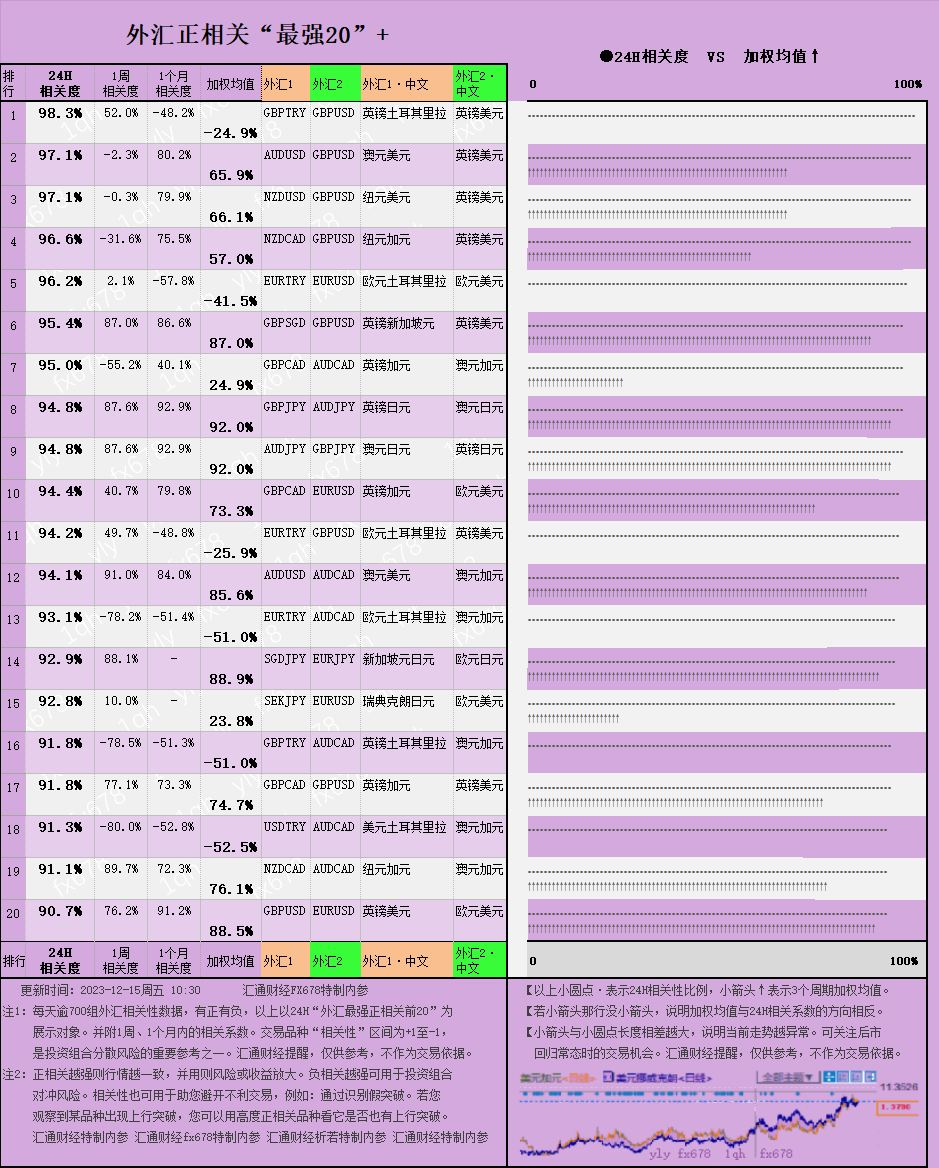The image size is (939, 1168).
Task: Click the 美元挪威克朗<日线> chart label
Action: click(663, 1078)
